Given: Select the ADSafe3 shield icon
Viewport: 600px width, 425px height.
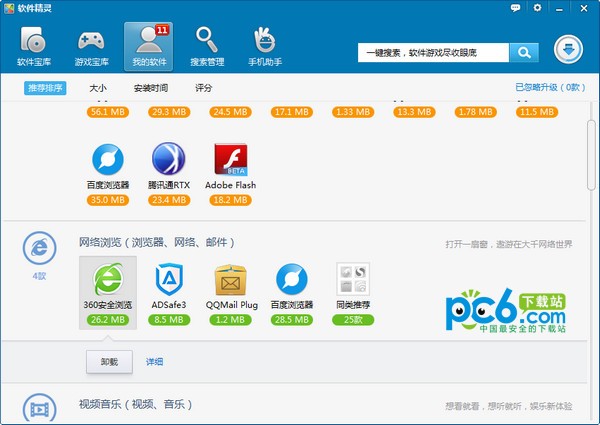Looking at the screenshot, I should click(169, 279).
